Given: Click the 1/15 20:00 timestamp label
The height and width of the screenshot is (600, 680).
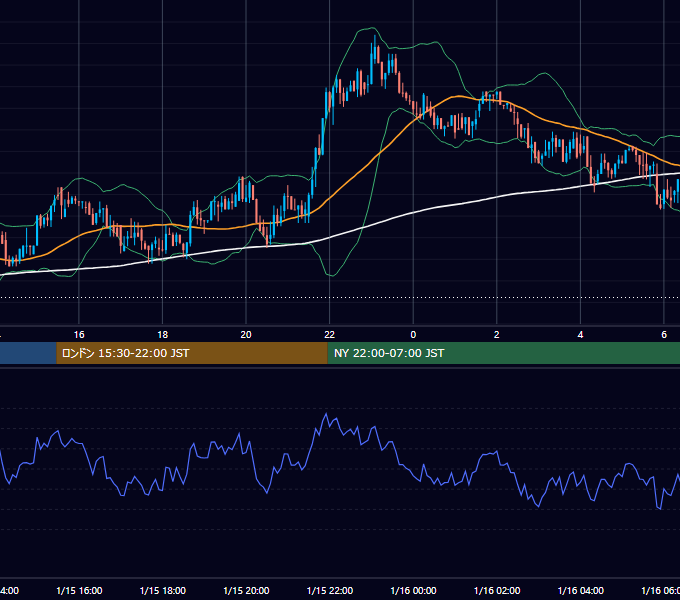Looking at the screenshot, I should pos(246,590).
